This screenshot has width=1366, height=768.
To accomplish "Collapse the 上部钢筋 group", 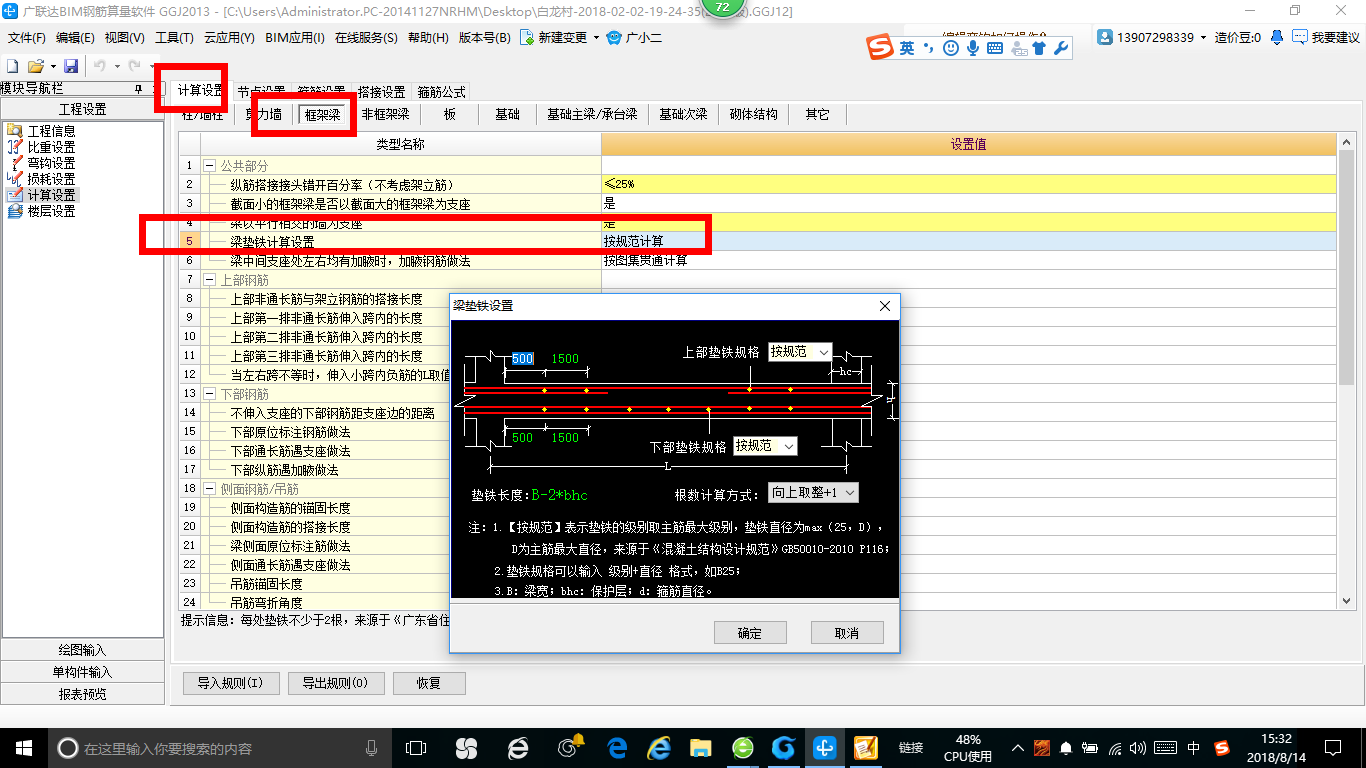I will (209, 280).
